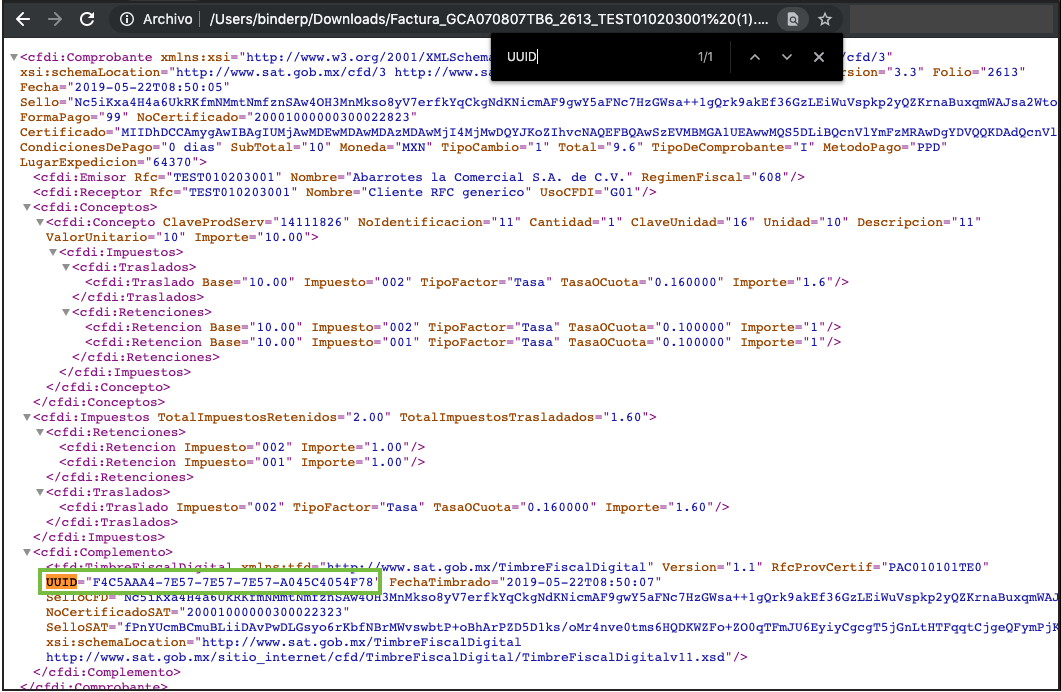Click the forward navigation arrow

tap(54, 19)
